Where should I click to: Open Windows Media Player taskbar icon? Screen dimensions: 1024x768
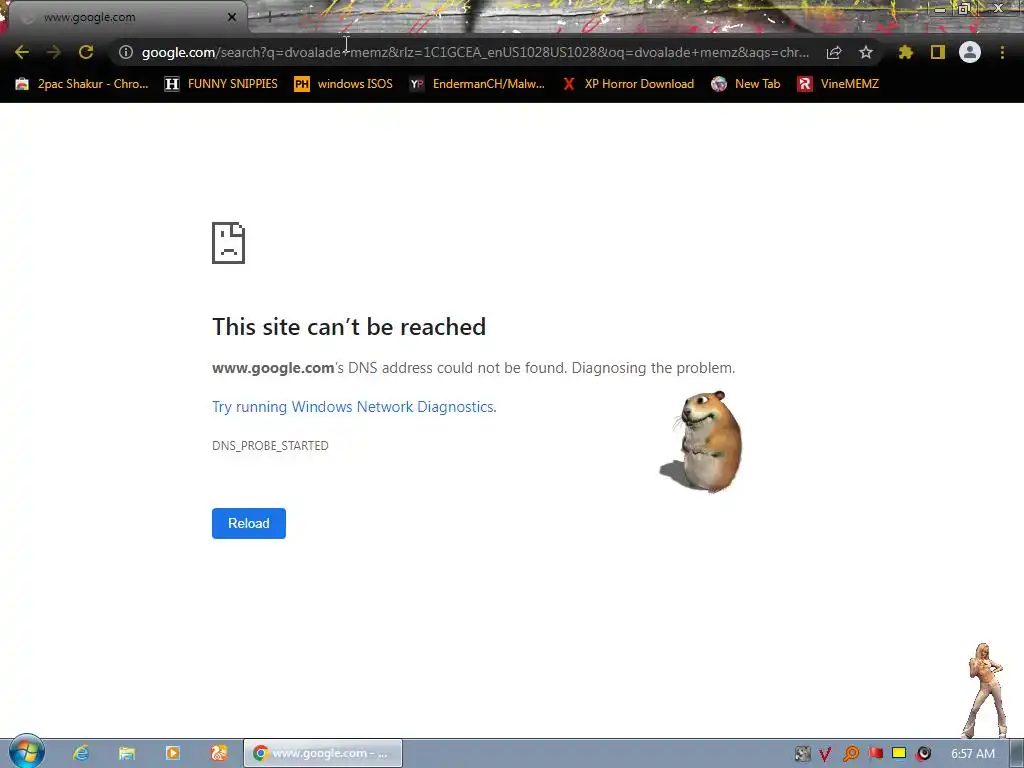[172, 753]
